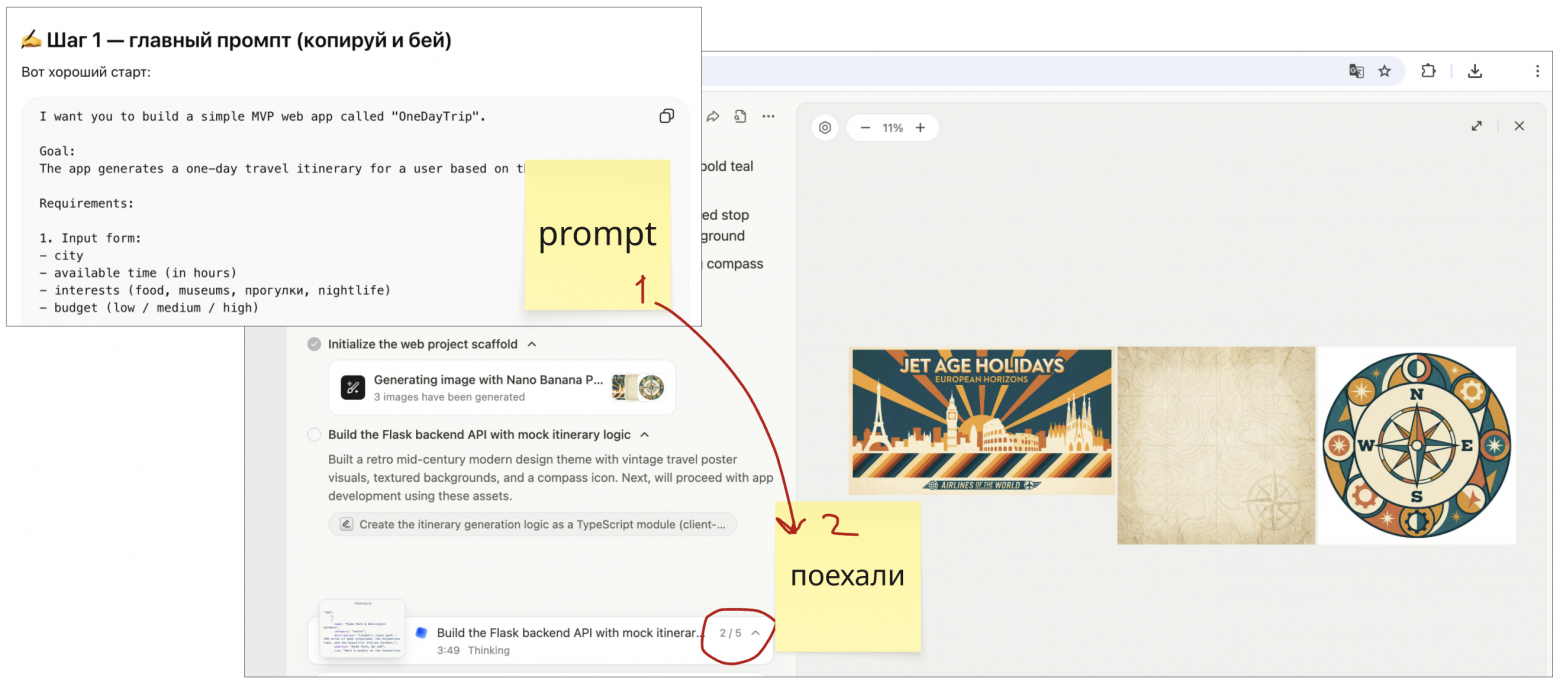Open the file view icon in chat header

[740, 117]
